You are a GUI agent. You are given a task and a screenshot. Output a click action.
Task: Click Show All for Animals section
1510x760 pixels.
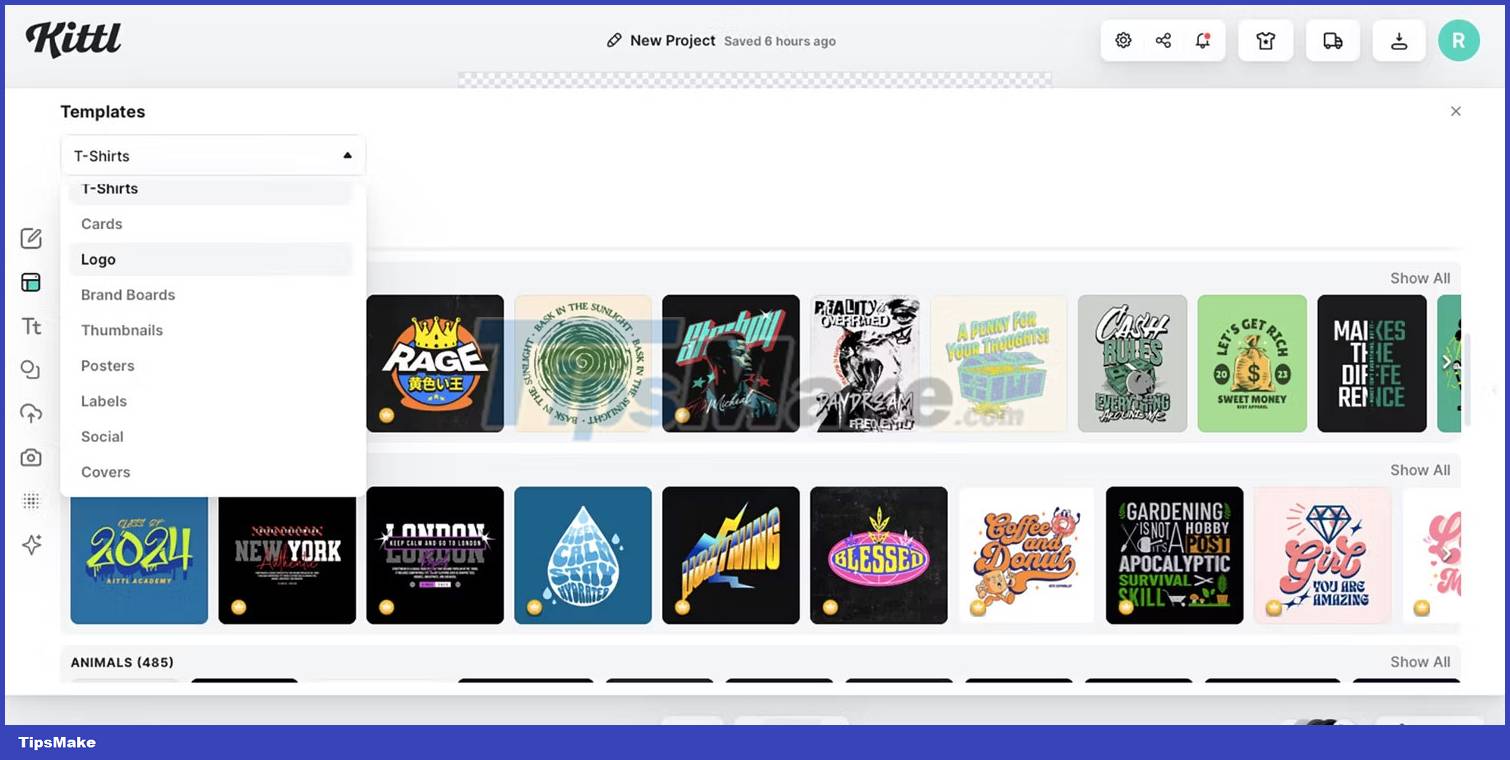(x=1420, y=662)
